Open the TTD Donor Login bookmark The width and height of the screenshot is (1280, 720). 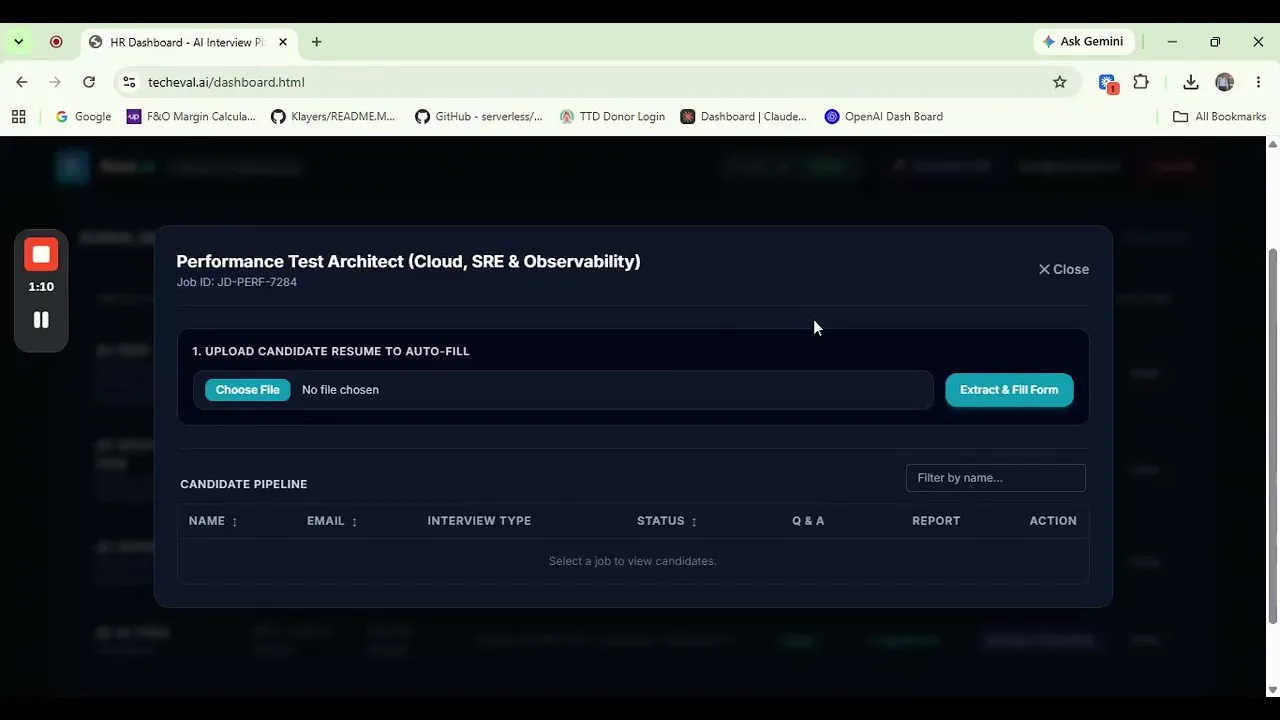pos(612,117)
